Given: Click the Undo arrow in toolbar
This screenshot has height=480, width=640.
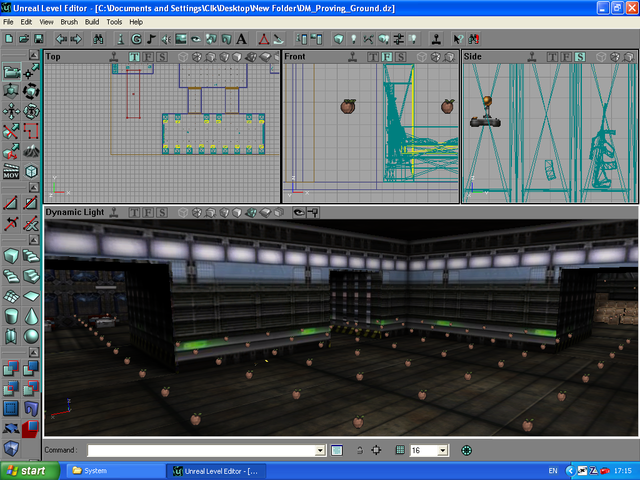Looking at the screenshot, I should coord(61,39).
